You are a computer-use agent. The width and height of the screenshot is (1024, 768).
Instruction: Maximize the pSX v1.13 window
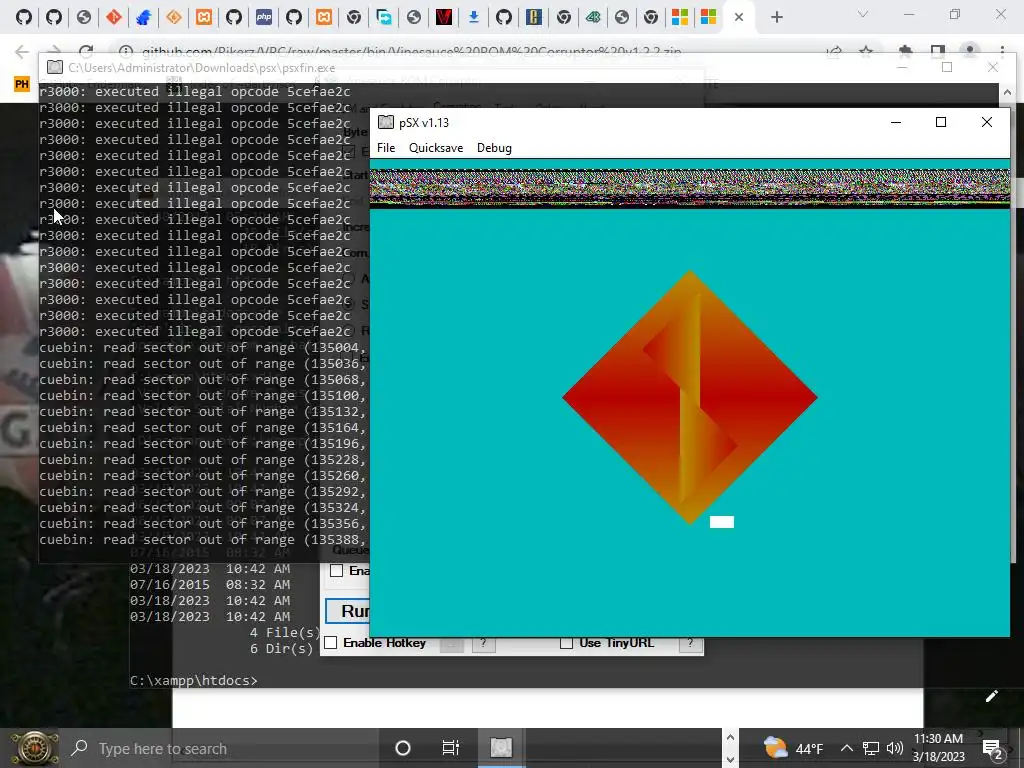click(x=941, y=122)
